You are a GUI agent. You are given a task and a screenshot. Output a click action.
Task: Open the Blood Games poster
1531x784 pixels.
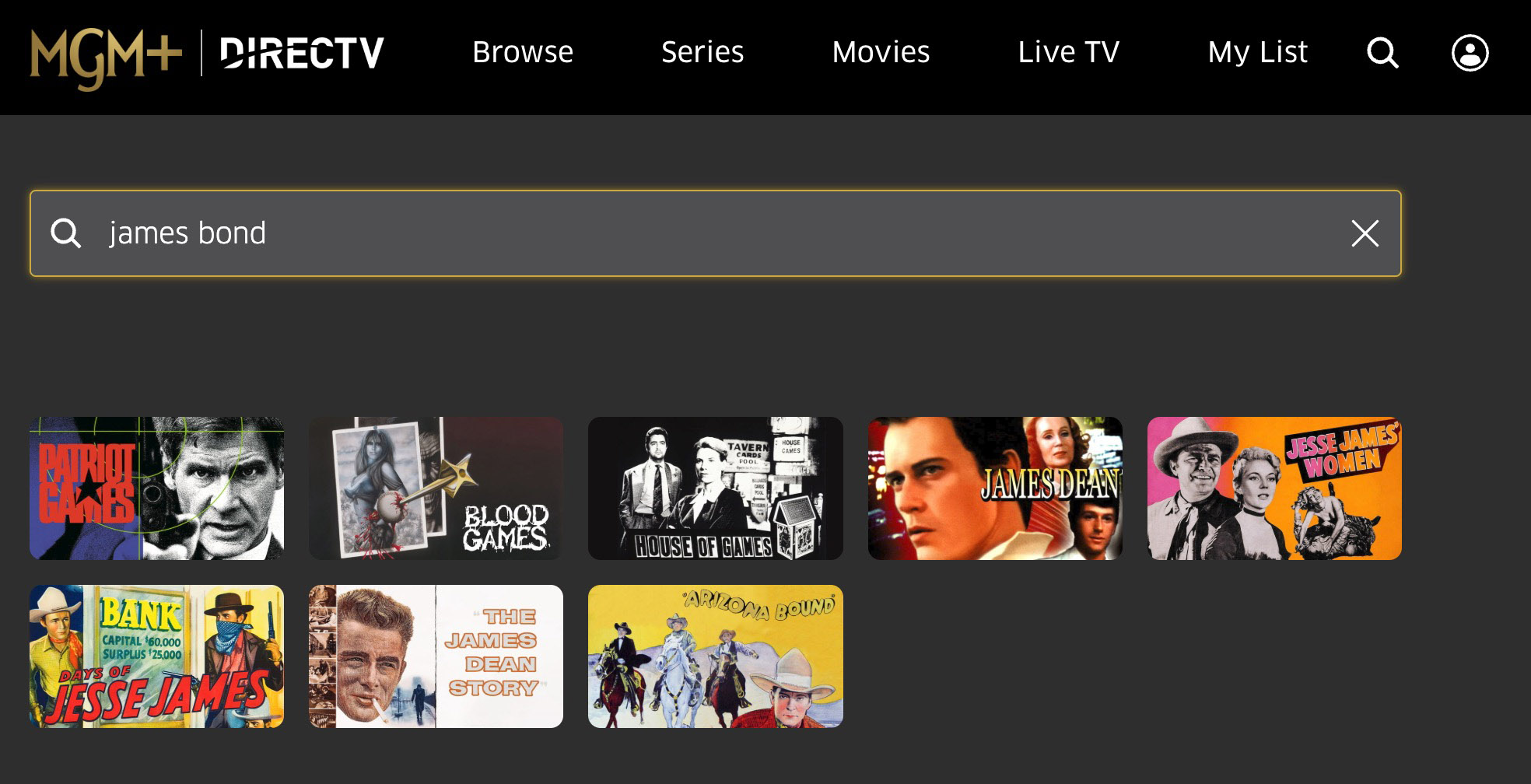(x=436, y=488)
